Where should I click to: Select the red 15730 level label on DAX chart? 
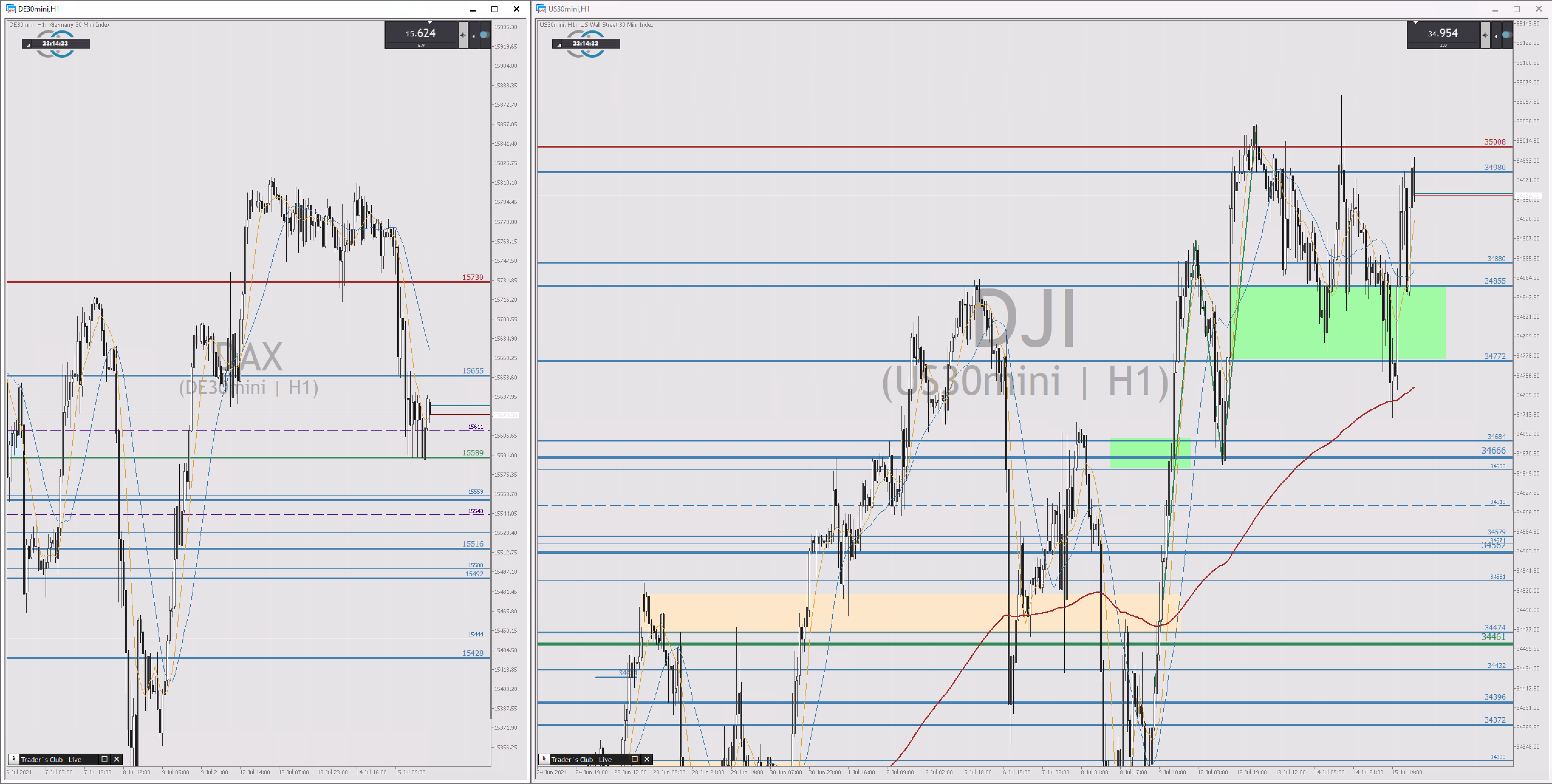point(472,277)
